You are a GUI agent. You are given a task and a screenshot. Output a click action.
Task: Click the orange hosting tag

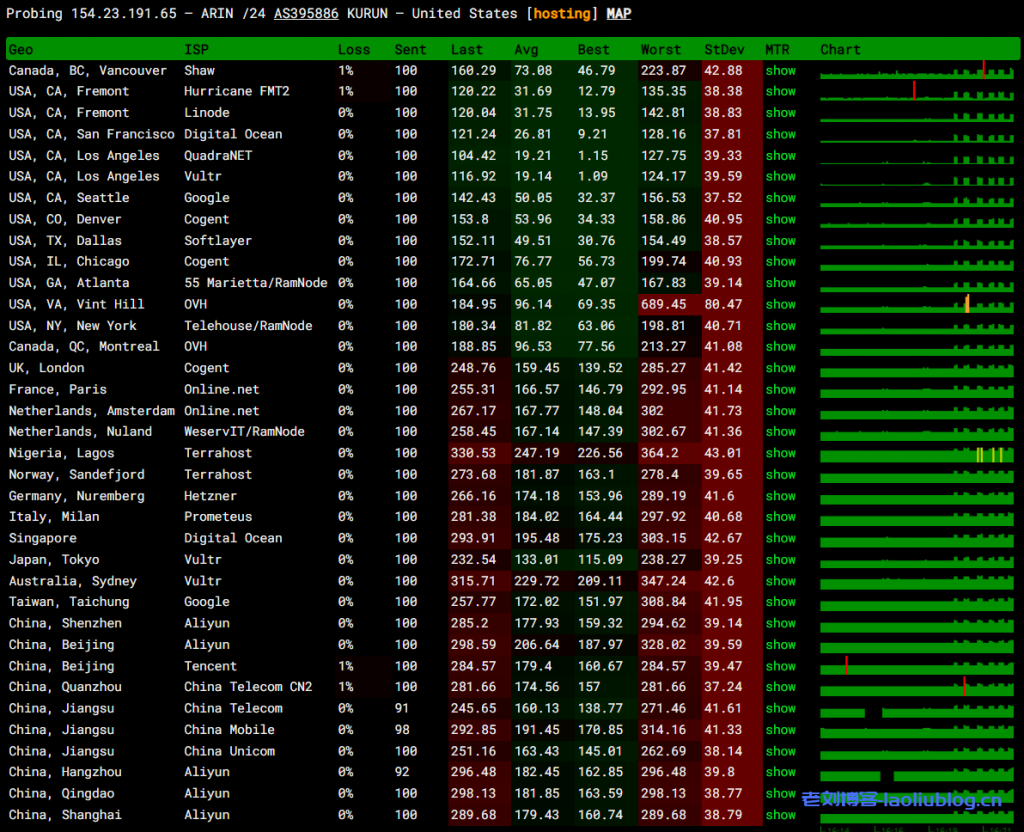point(566,14)
